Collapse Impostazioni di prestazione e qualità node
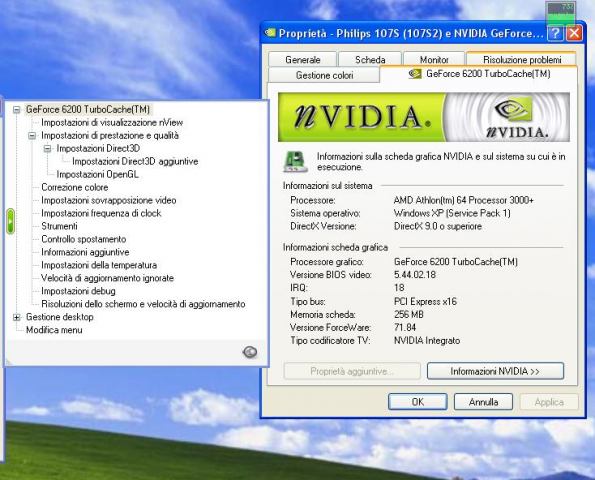 coord(32,135)
